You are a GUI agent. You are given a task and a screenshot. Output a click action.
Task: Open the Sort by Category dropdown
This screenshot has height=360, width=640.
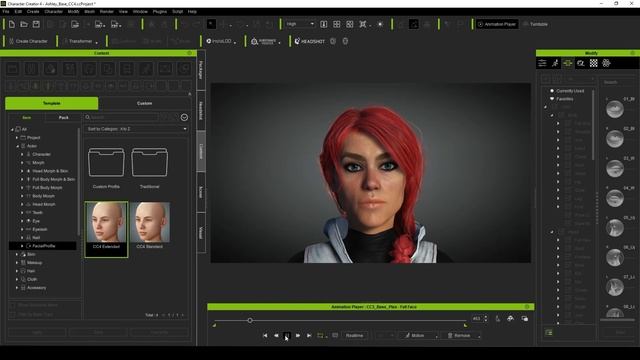[136, 129]
